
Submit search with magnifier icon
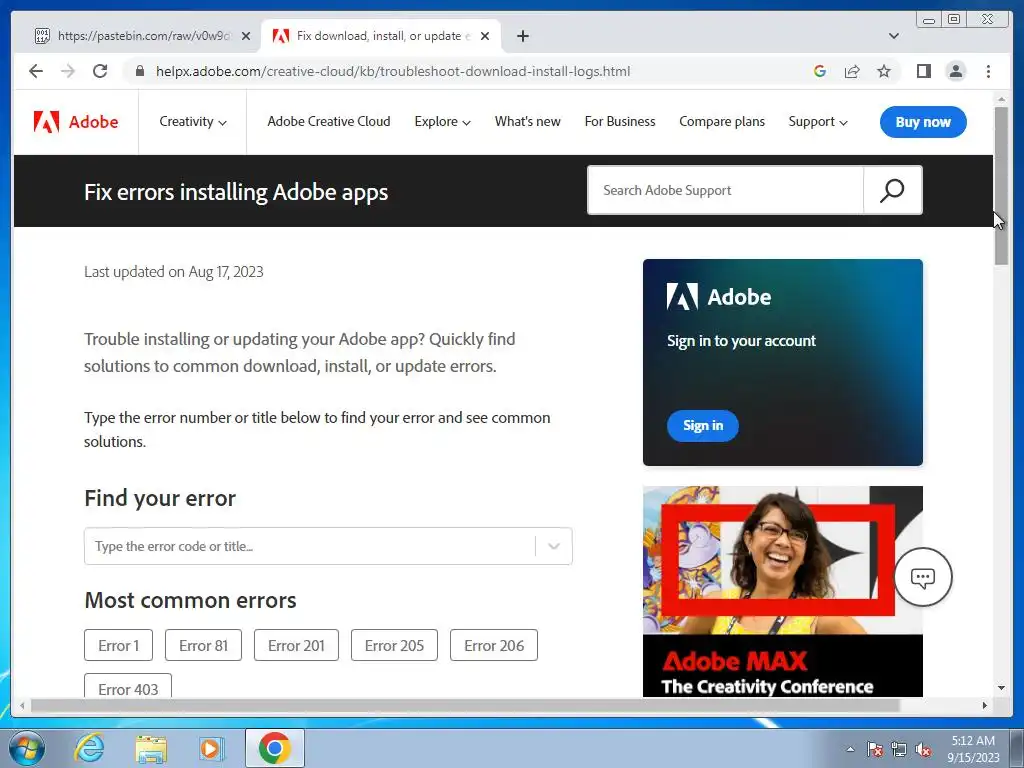(x=892, y=190)
